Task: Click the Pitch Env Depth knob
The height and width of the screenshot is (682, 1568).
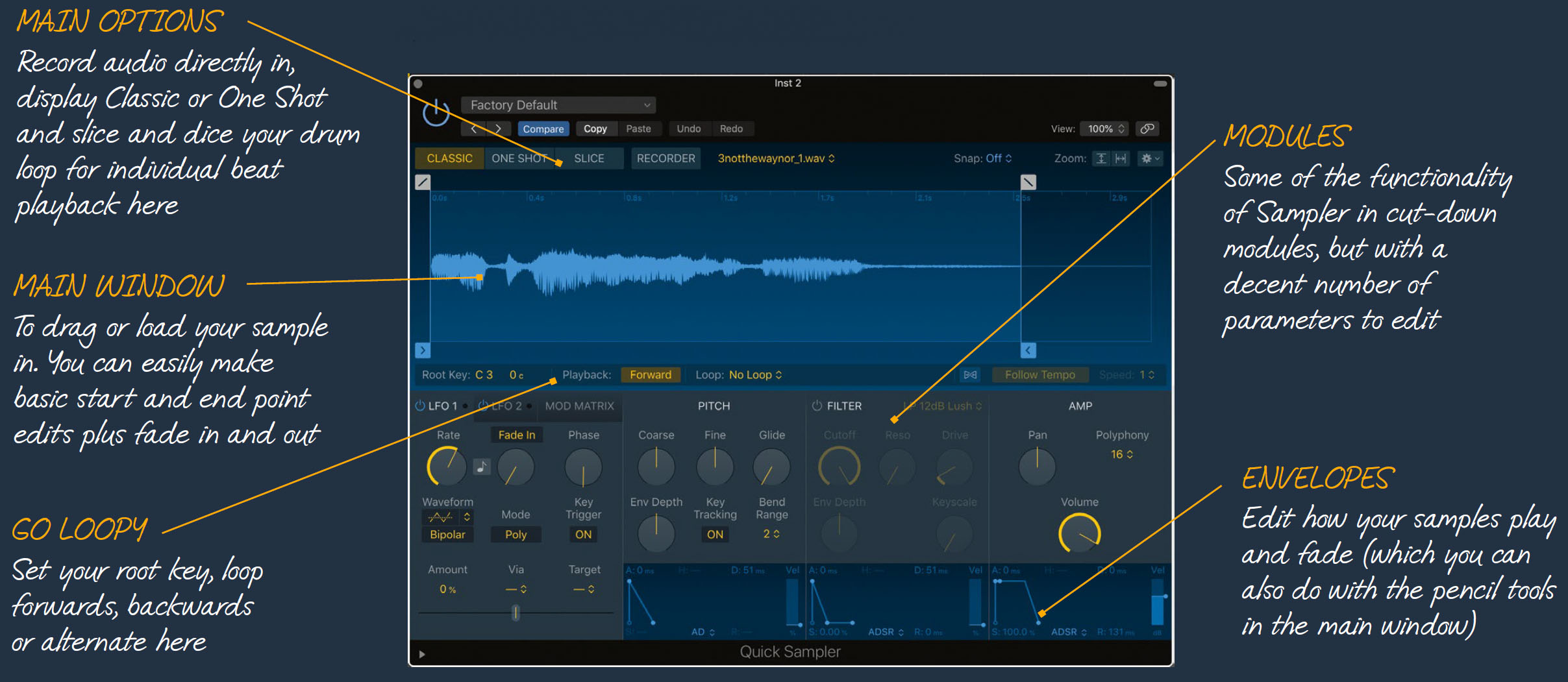Action: pos(656,533)
